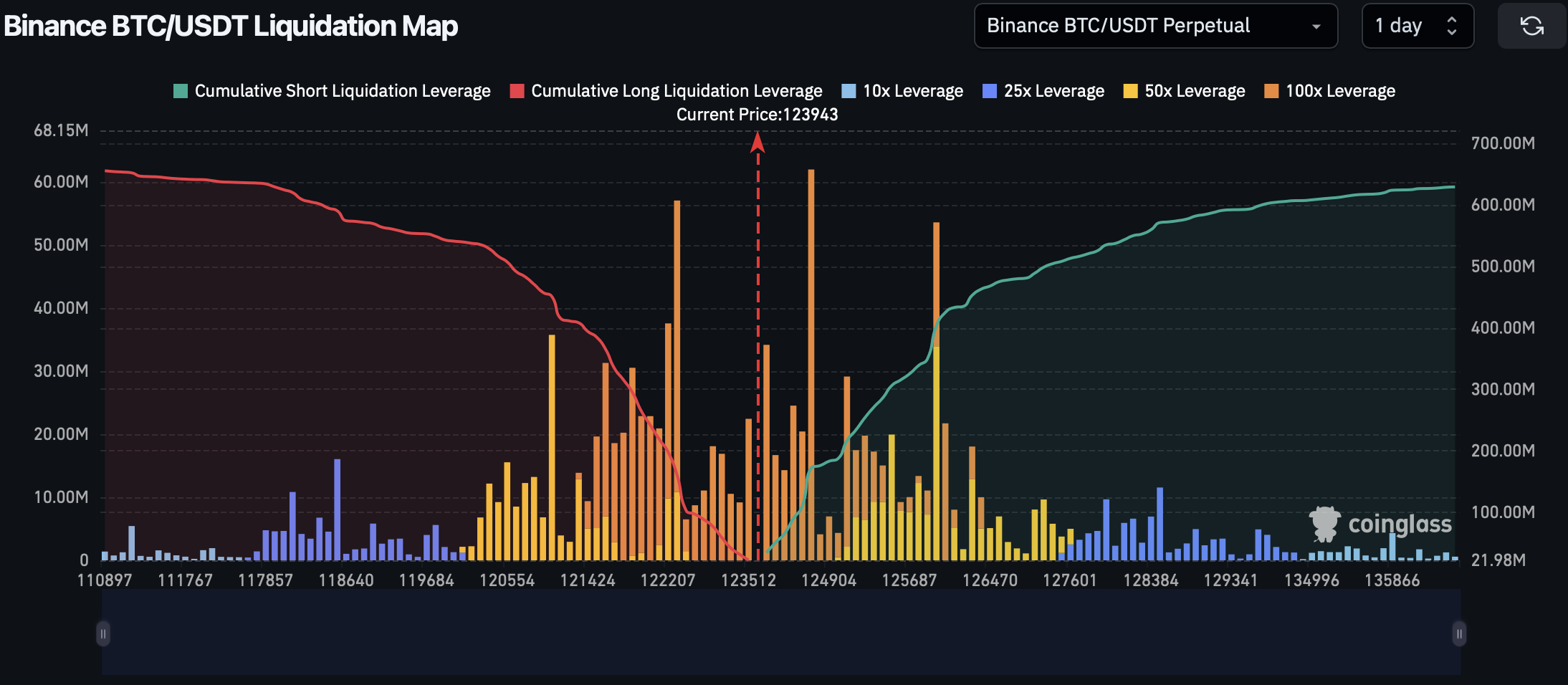
Task: Open the 1 day timeframe selector
Action: click(1416, 27)
